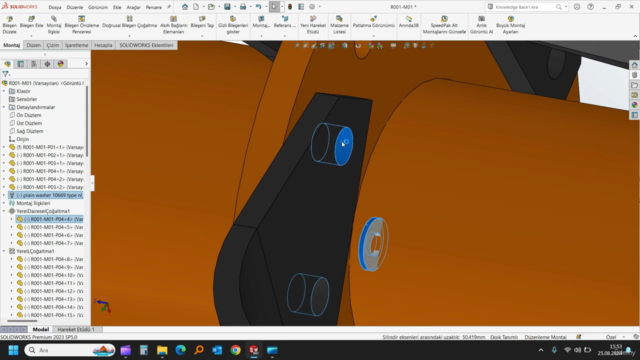Switch to DisplayManager panel tab

(61, 64)
